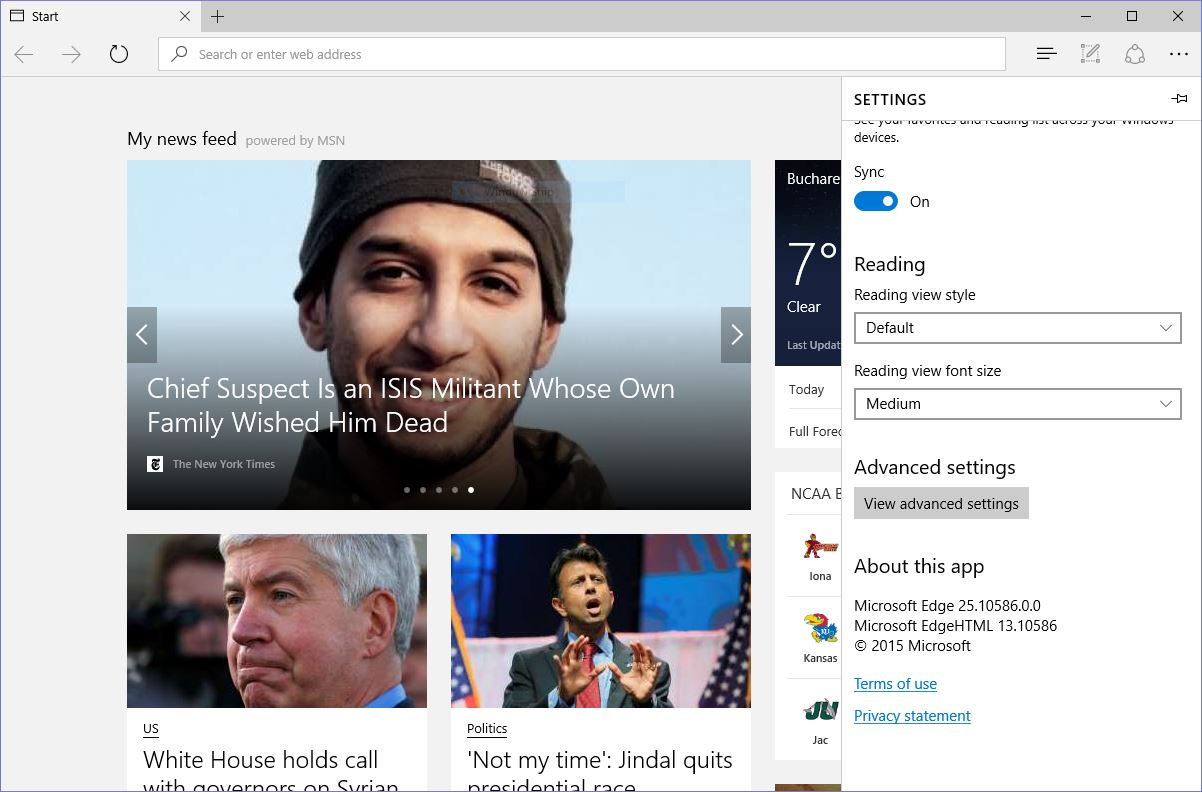The image size is (1202, 792).
Task: Click the Microsoft Edge 25.10586.0.0 version text
Action: (x=947, y=606)
